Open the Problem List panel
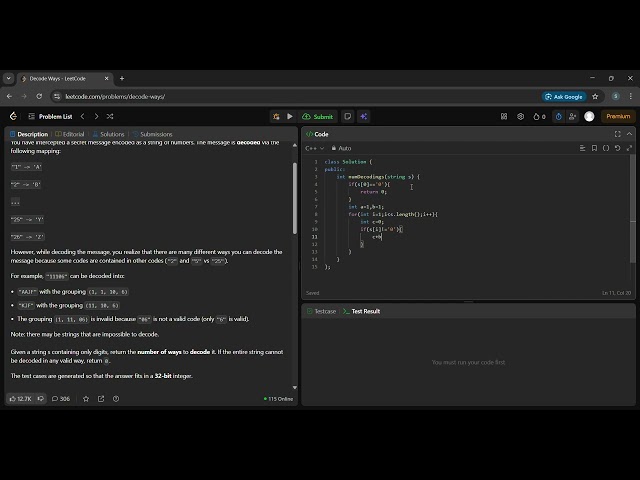The width and height of the screenshot is (640, 480). [51, 116]
